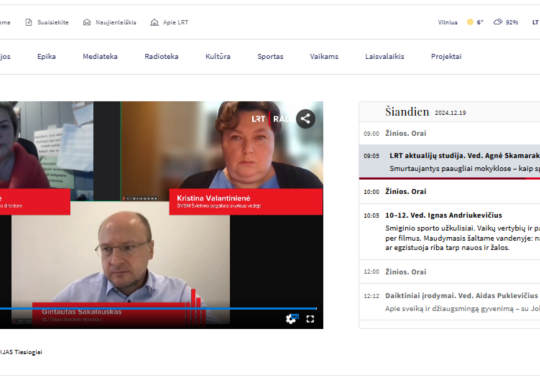
Task: Go to the Radioteka section
Action: 161,57
